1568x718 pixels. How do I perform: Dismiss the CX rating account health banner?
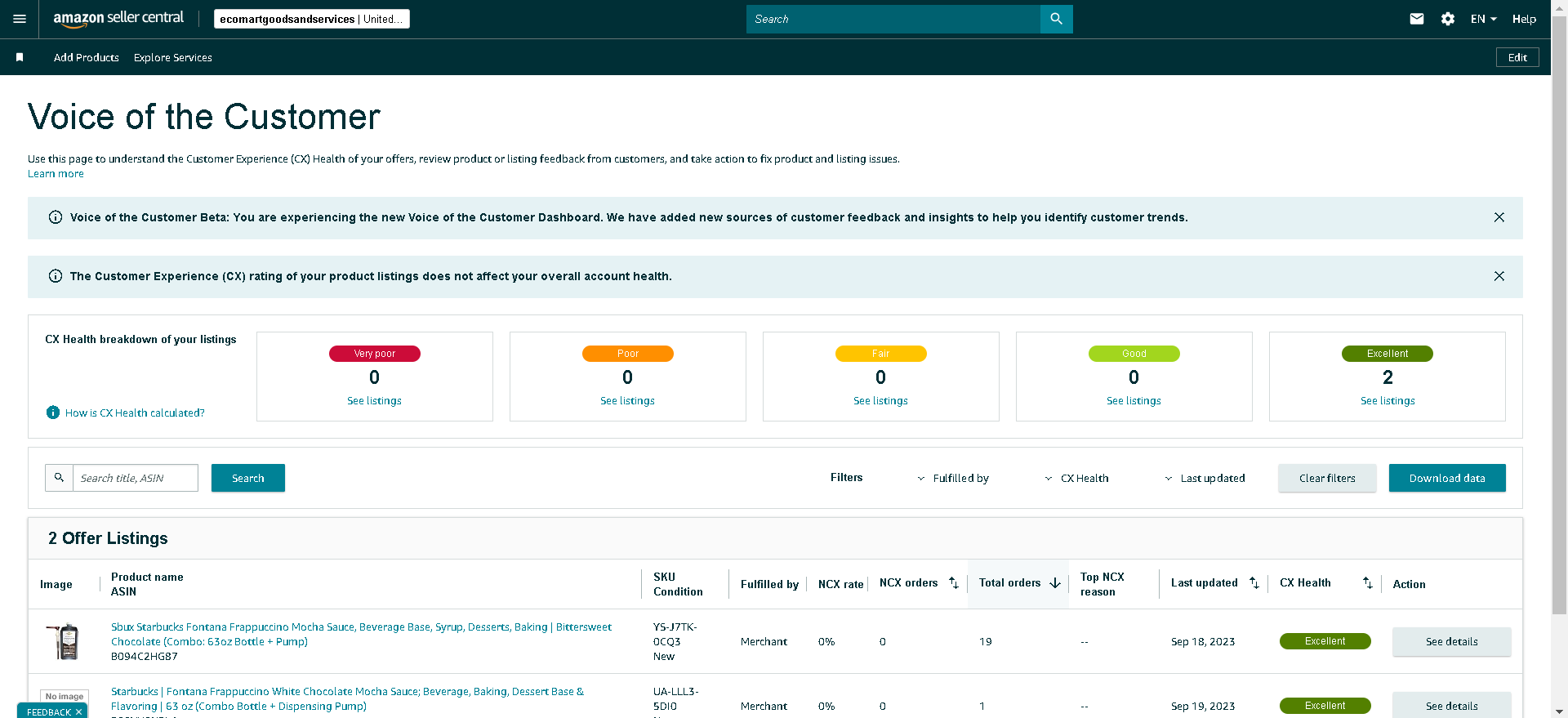point(1499,276)
